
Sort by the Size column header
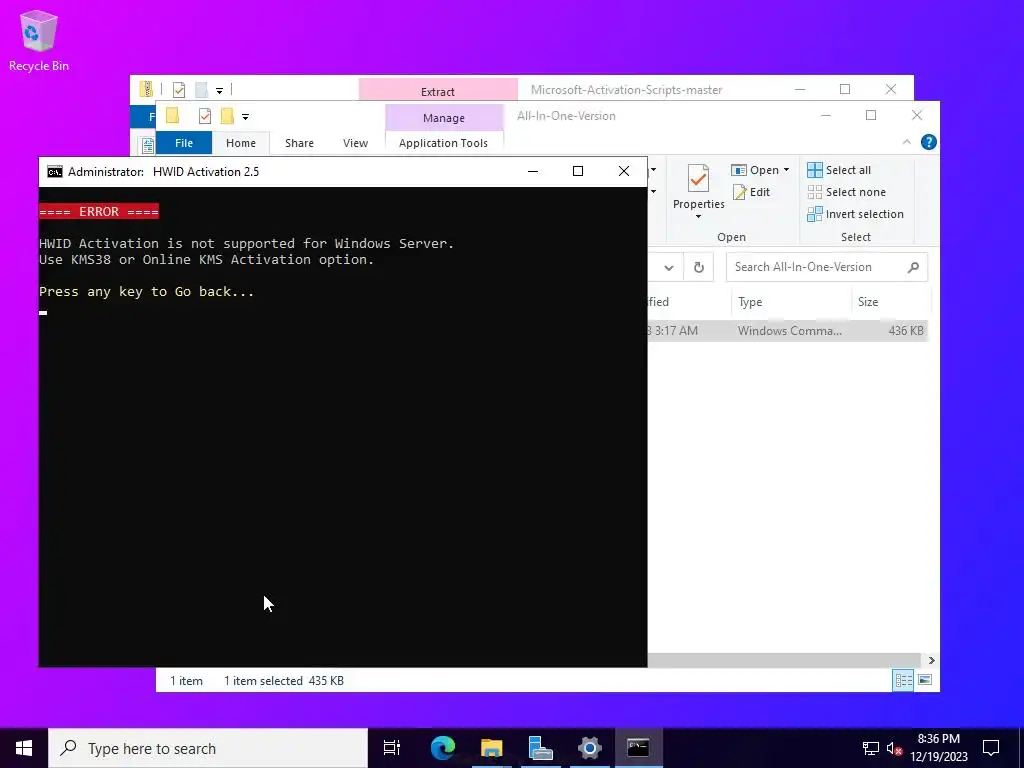point(891,302)
